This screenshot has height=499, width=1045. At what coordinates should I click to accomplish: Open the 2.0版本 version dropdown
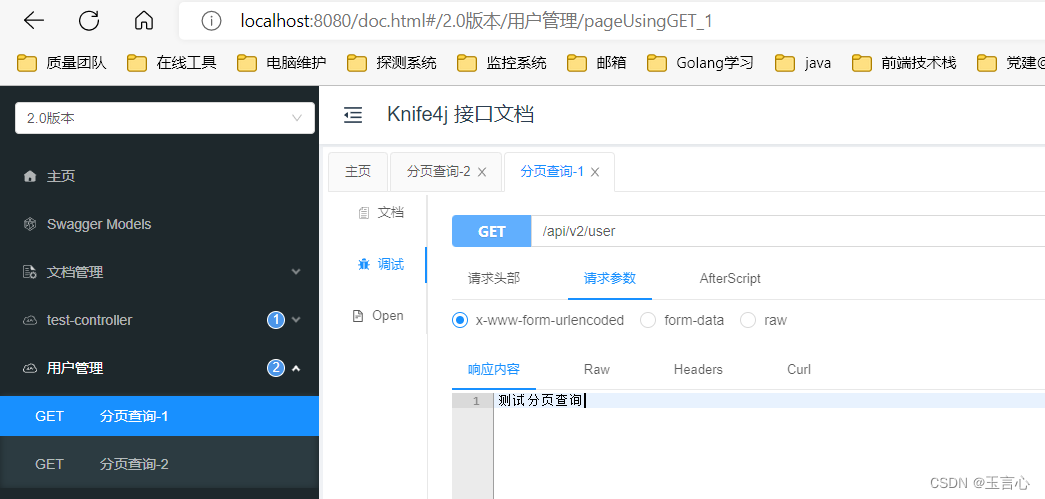[165, 118]
